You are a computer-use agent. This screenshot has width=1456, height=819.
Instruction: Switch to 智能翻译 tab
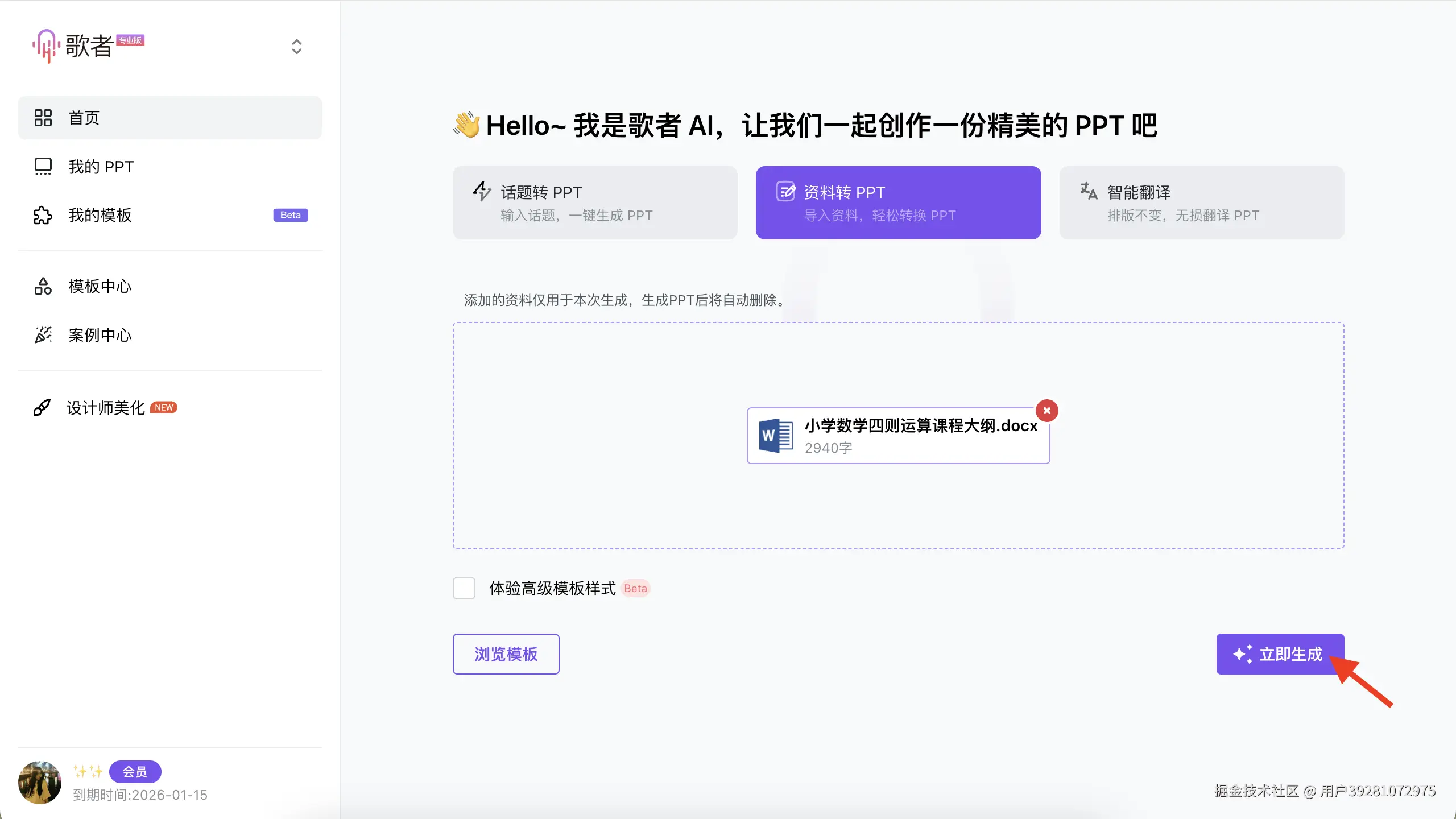pyautogui.click(x=1201, y=202)
